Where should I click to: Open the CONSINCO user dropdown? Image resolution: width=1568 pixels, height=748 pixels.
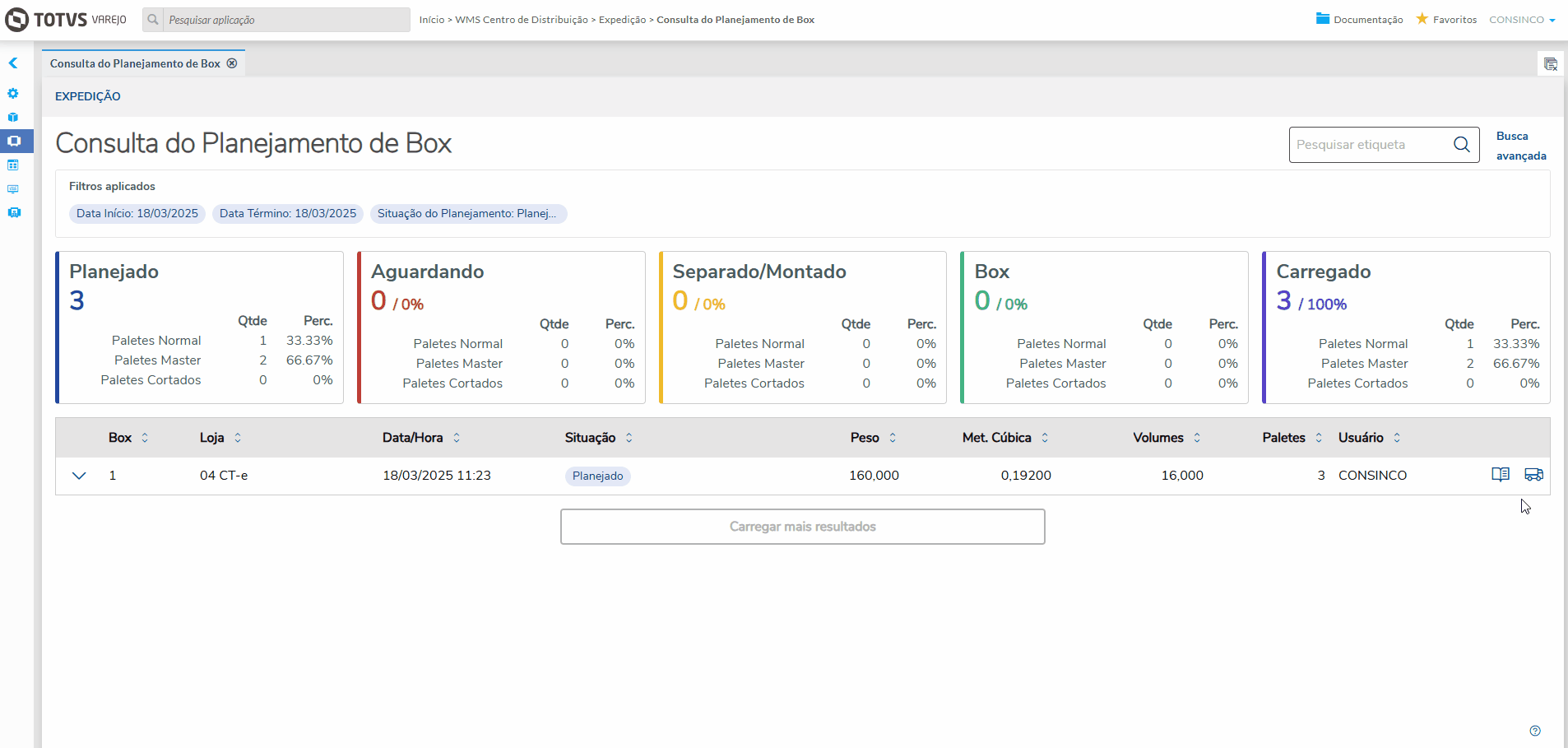click(x=1522, y=20)
